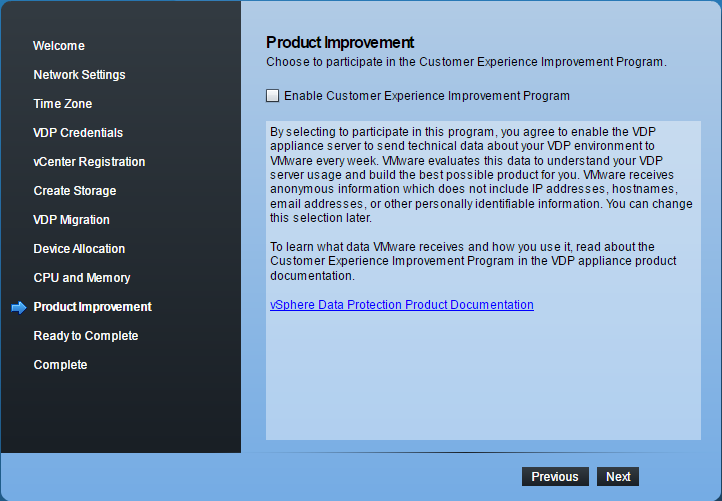Click the 'Choose to participate' subtitle text
Image resolution: width=722 pixels, height=501 pixels.
466,62
